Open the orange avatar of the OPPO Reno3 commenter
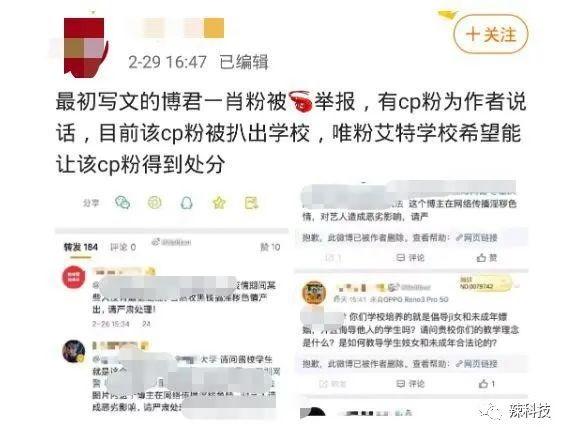This screenshot has width=568, height=436. (x=314, y=292)
